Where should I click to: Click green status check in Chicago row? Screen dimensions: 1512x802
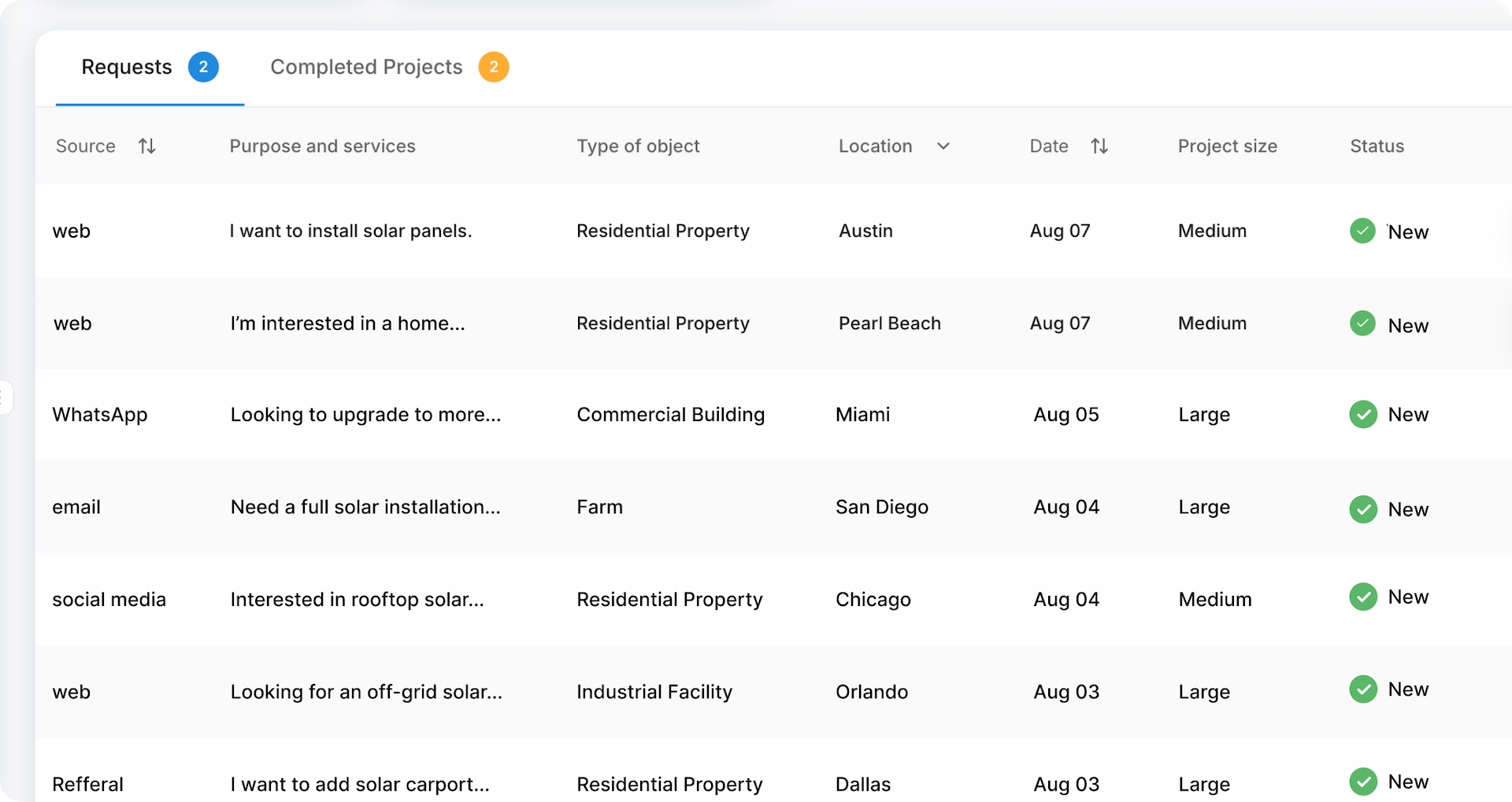(1362, 597)
